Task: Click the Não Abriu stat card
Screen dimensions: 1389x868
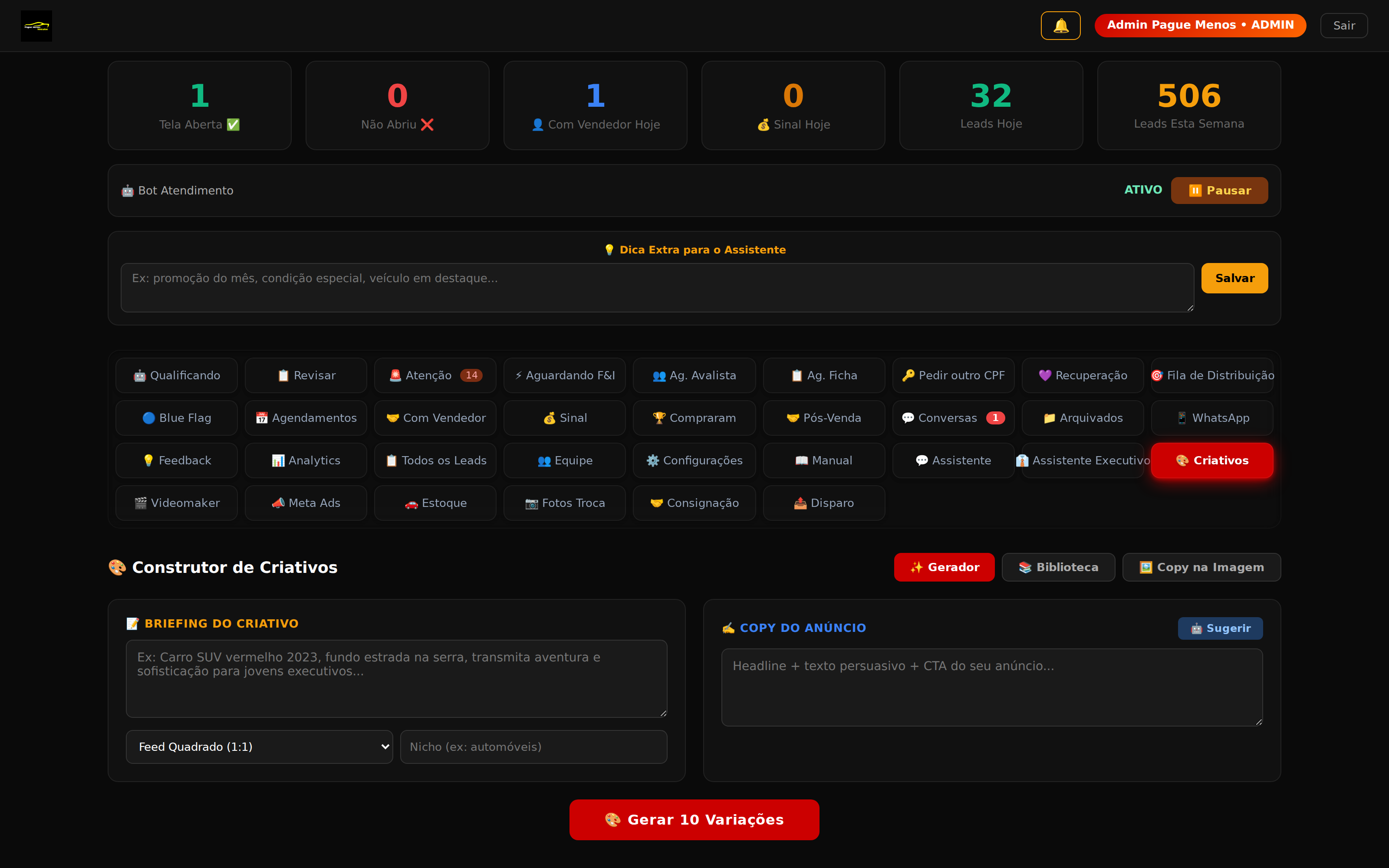Action: point(397,105)
